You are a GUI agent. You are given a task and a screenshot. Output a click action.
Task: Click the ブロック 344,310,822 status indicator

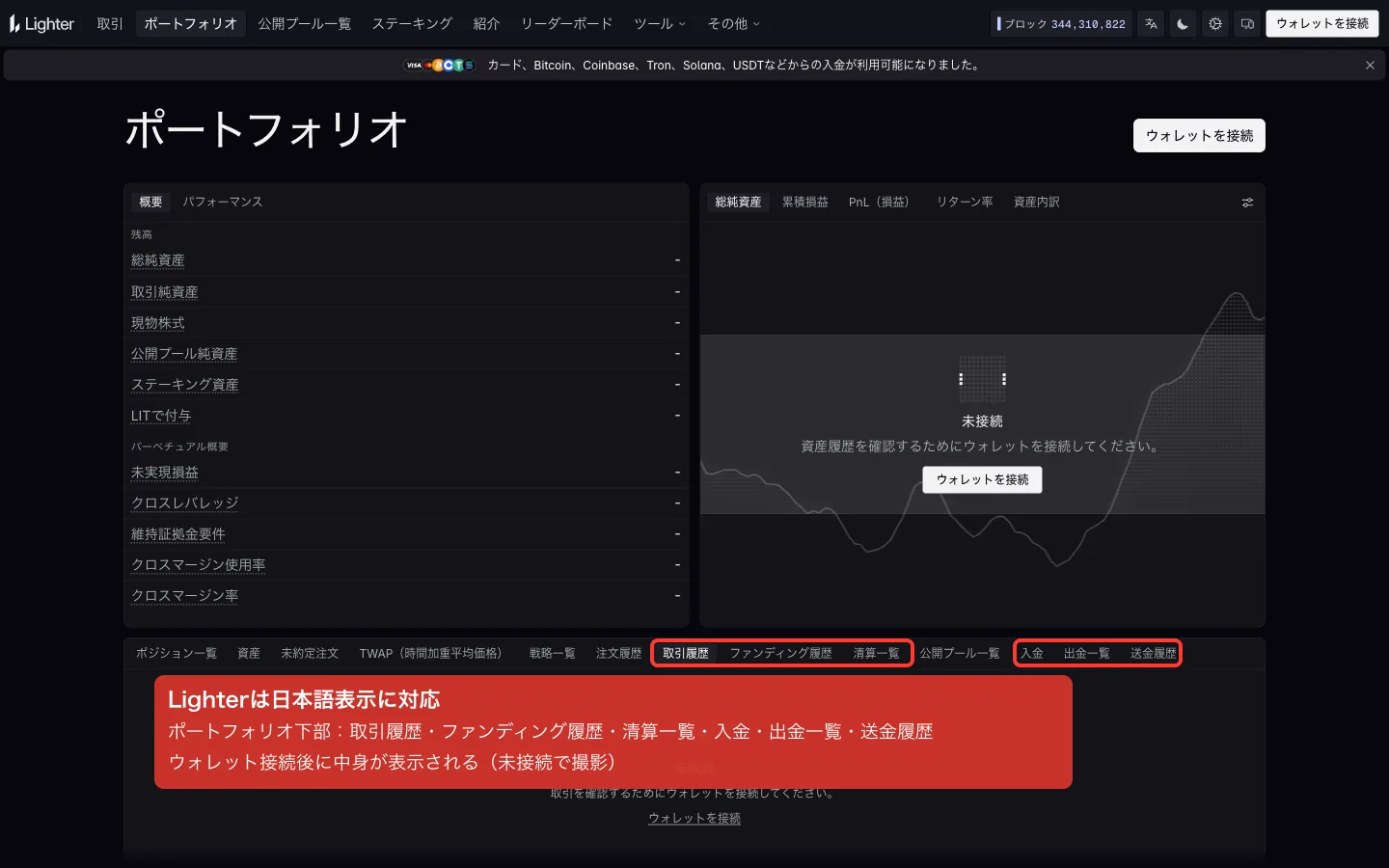(1062, 24)
